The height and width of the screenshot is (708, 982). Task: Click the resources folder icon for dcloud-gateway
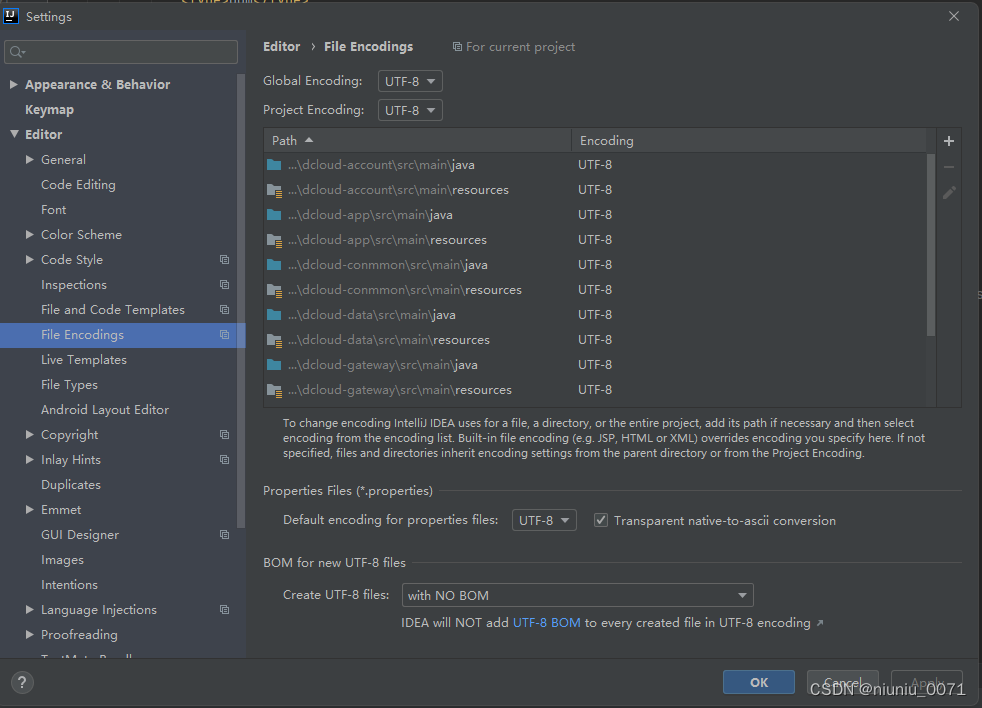click(274, 390)
